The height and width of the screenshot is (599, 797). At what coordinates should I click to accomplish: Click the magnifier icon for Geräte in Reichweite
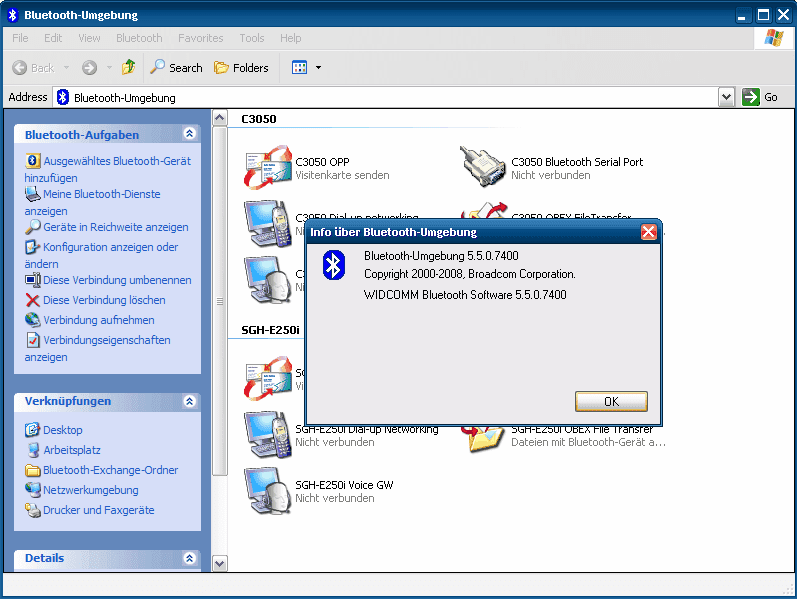[33, 227]
